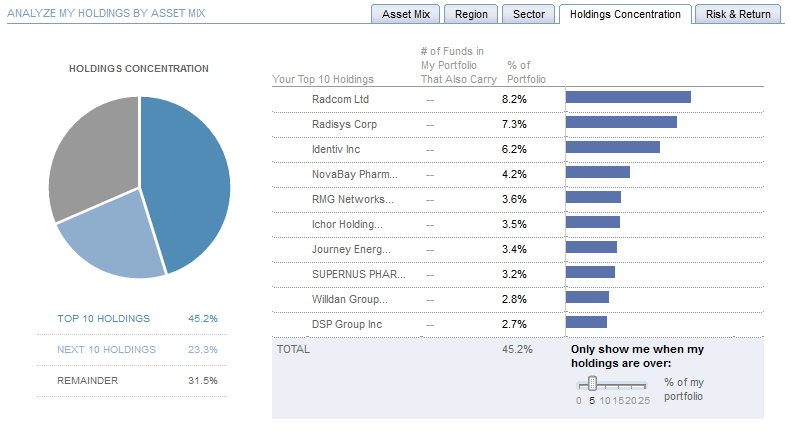Click the Remainder legend label

(87, 380)
